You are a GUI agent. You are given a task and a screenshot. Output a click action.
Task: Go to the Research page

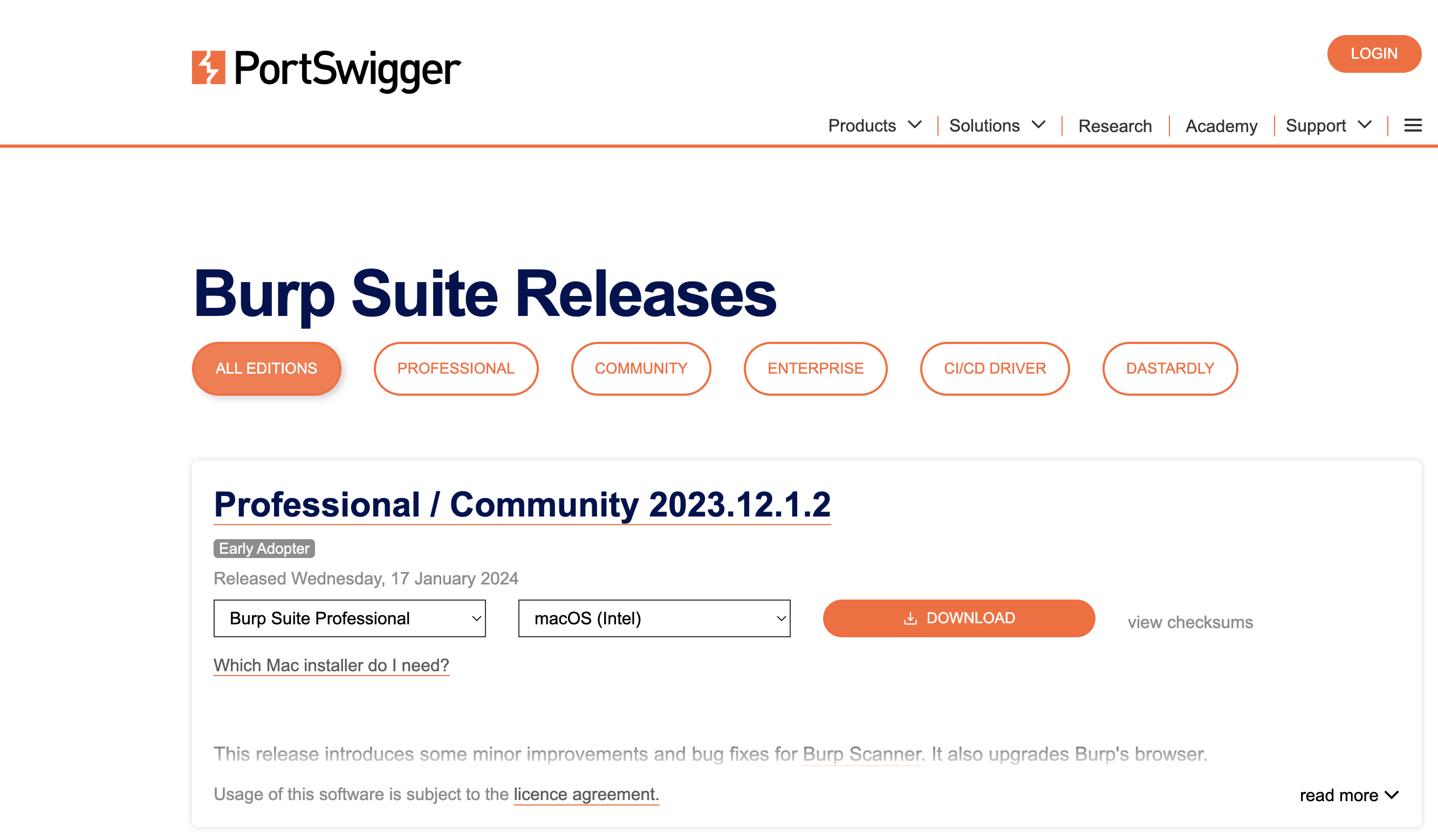[1114, 126]
